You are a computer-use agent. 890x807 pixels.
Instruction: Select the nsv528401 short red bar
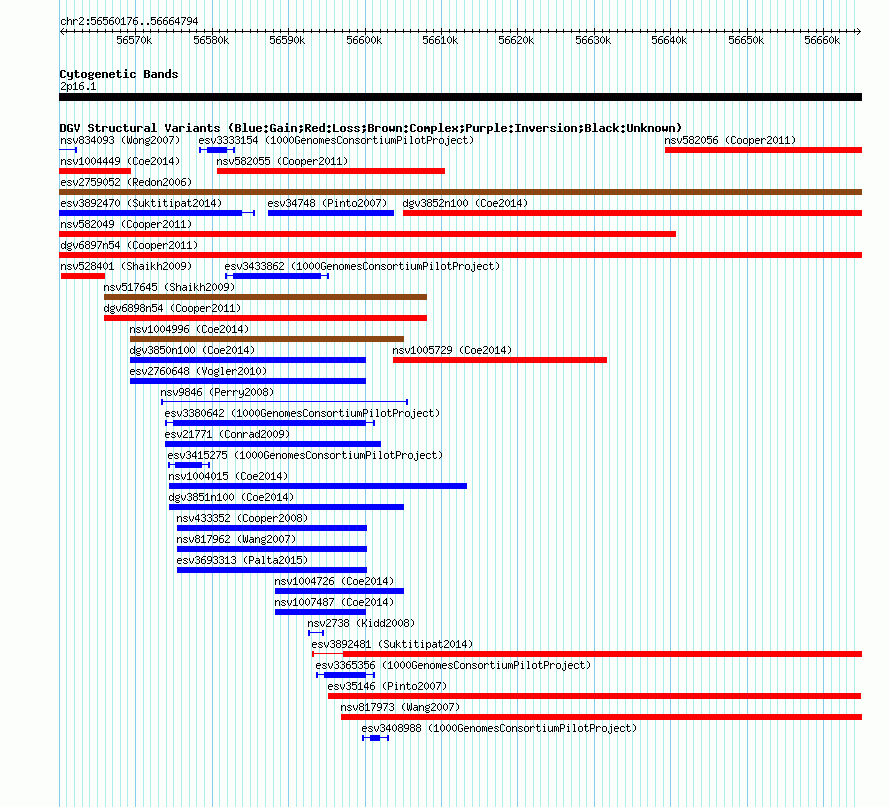click(83, 276)
